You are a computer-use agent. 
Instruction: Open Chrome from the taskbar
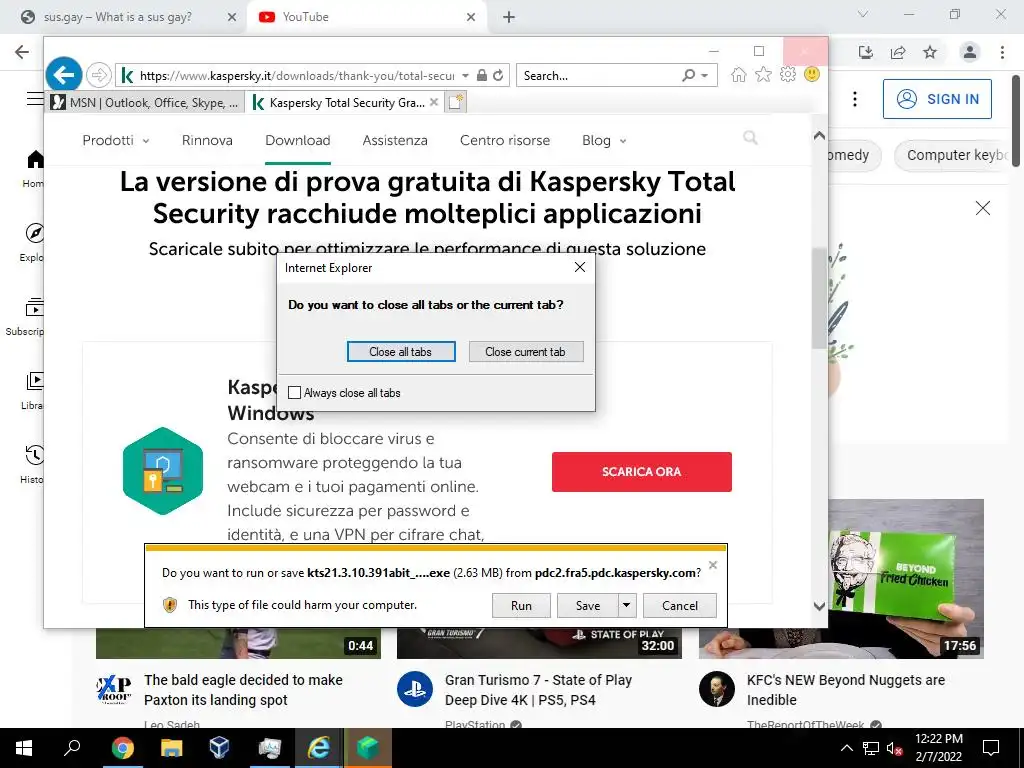[122, 748]
